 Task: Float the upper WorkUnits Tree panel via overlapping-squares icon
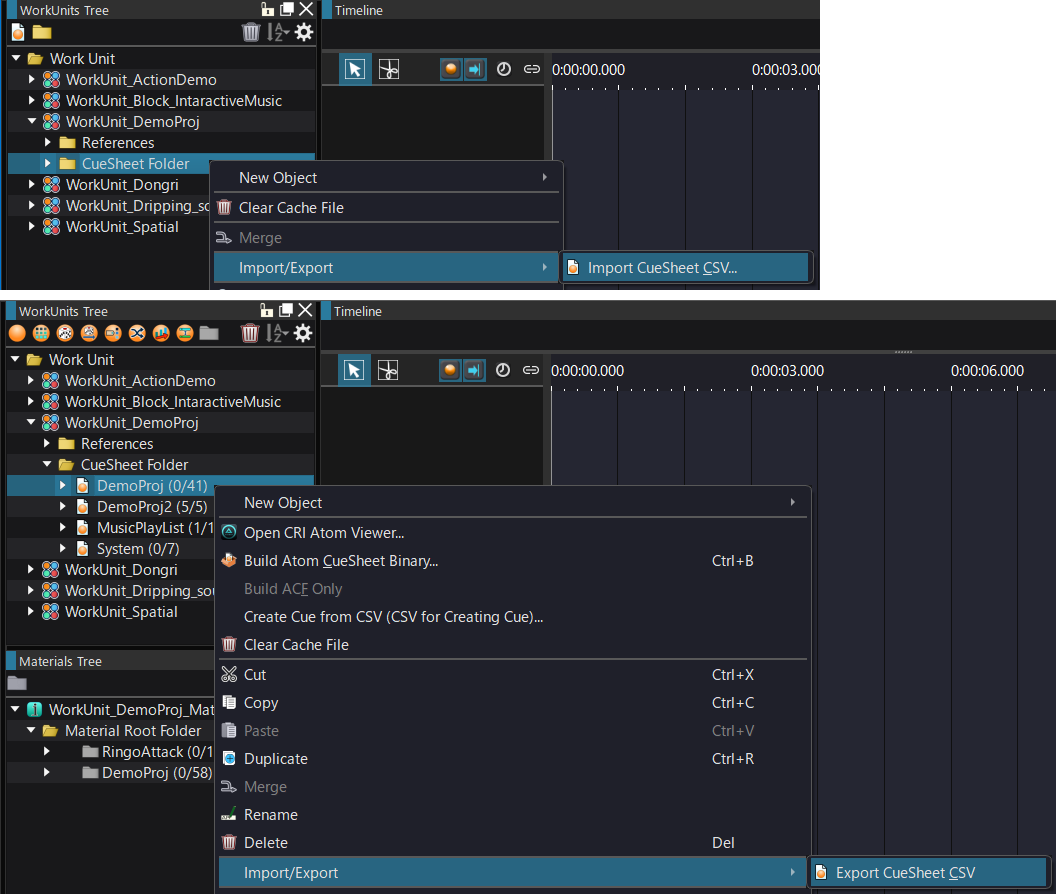(287, 9)
